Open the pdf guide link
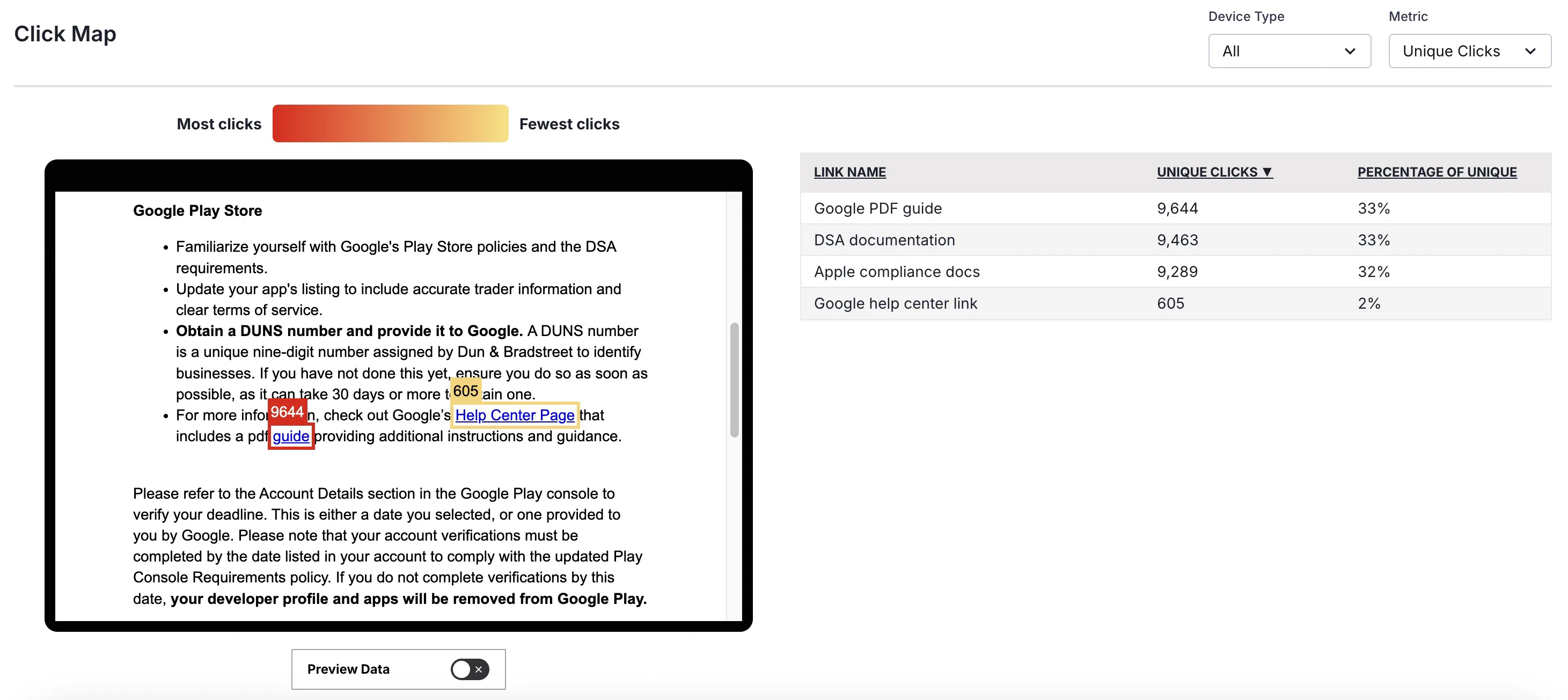Viewport: 1568px width, 700px height. point(291,436)
